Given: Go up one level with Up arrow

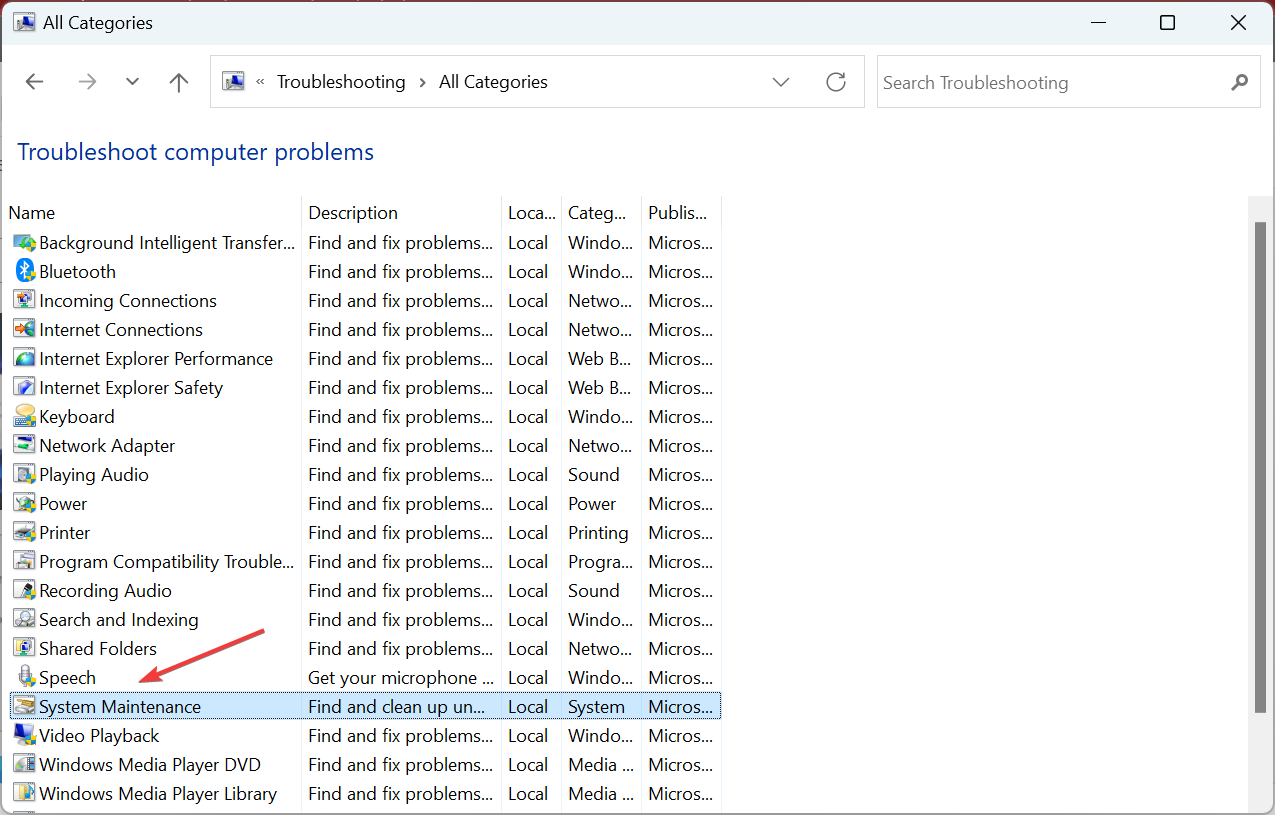Looking at the screenshot, I should [179, 82].
